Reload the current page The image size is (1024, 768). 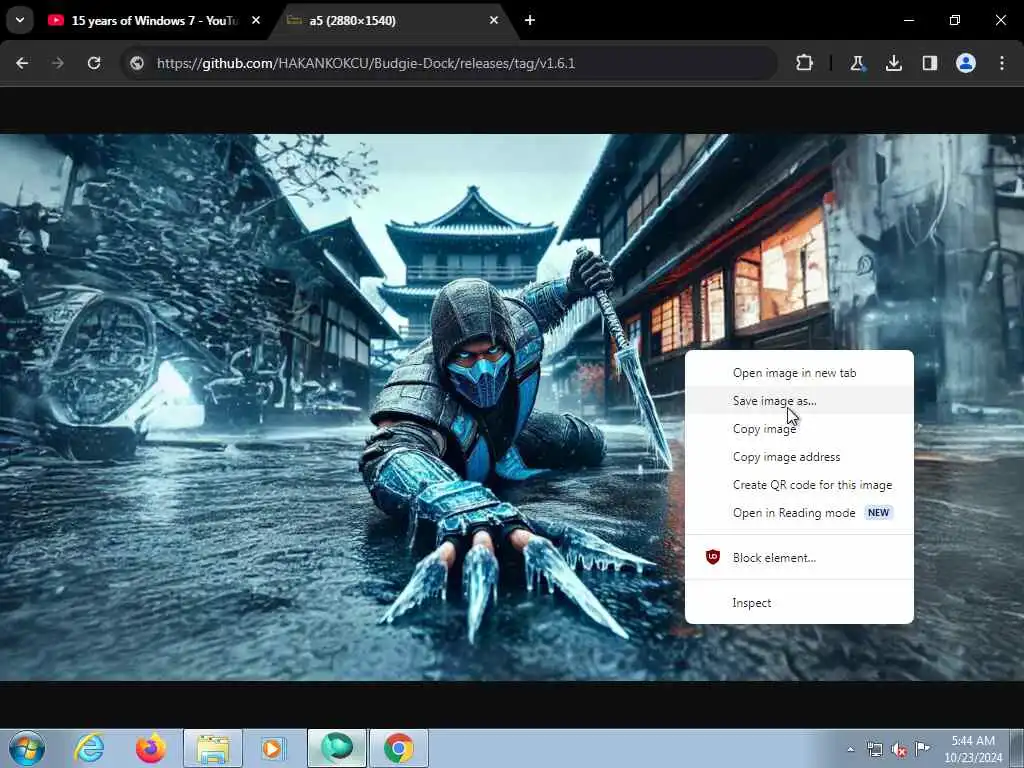(x=94, y=63)
